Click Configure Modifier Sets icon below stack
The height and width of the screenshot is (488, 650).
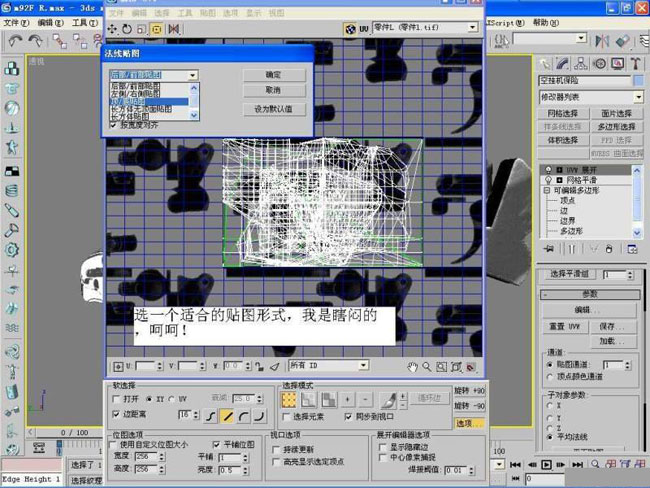[x=632, y=249]
